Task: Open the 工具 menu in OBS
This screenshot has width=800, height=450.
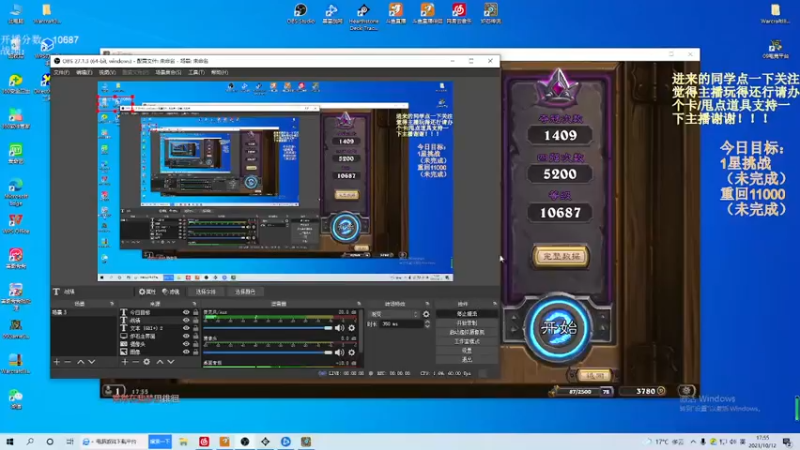Action: coord(196,72)
